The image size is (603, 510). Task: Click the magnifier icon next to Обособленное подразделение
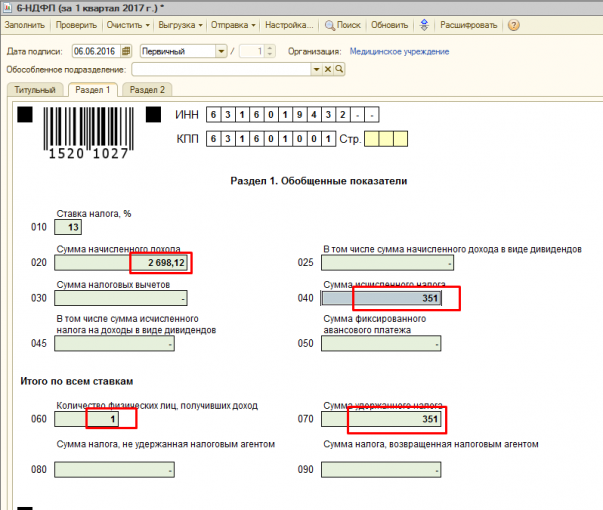click(x=339, y=70)
